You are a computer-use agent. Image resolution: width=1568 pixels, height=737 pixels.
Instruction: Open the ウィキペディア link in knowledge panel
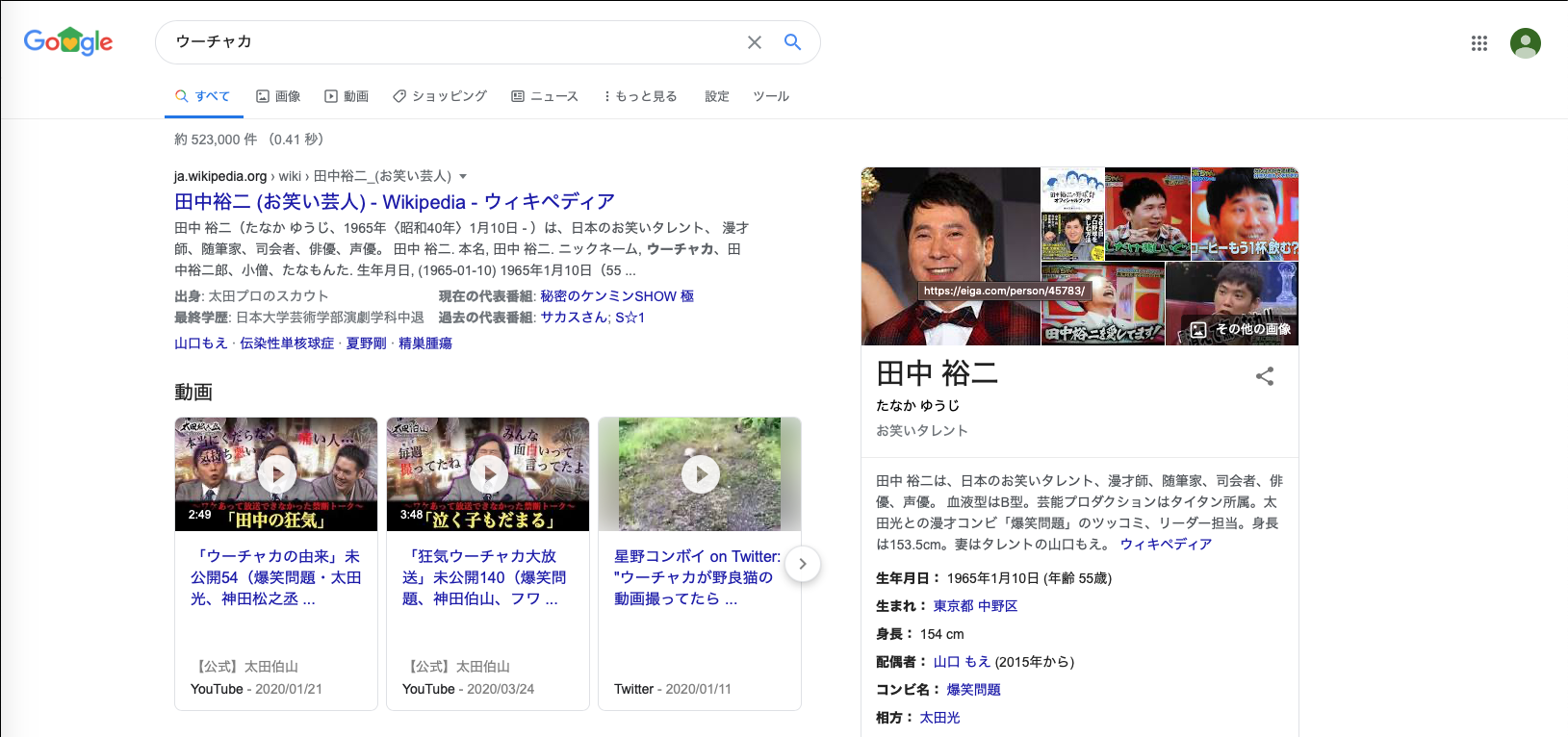(x=1166, y=545)
